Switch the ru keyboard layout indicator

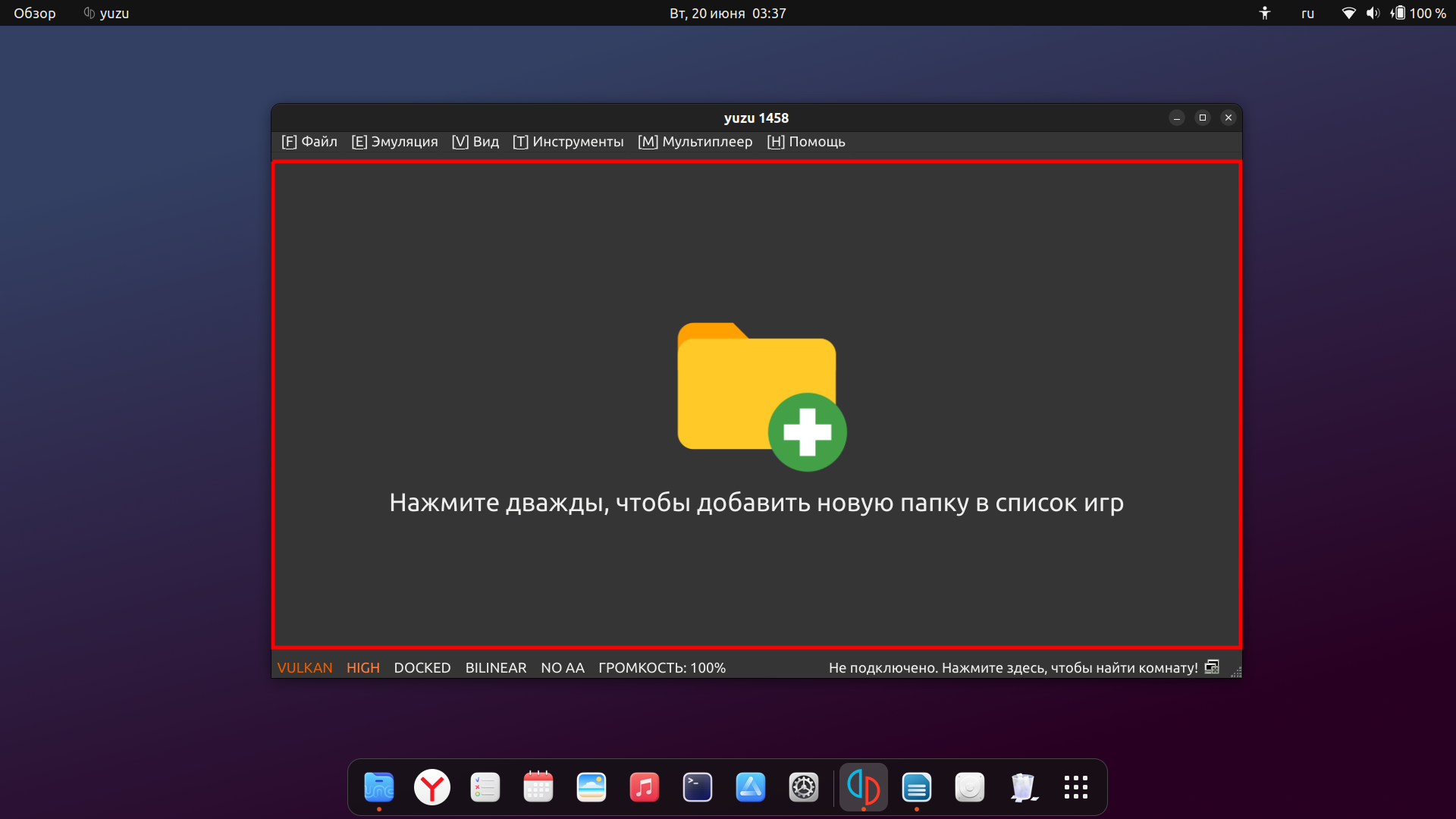point(1307,13)
